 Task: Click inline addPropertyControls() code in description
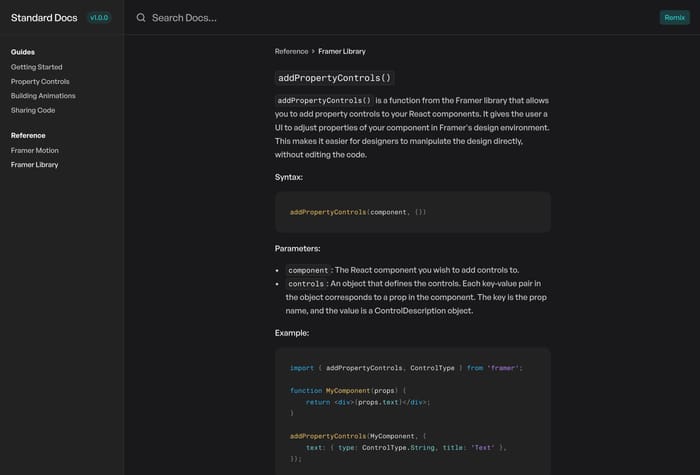(324, 100)
